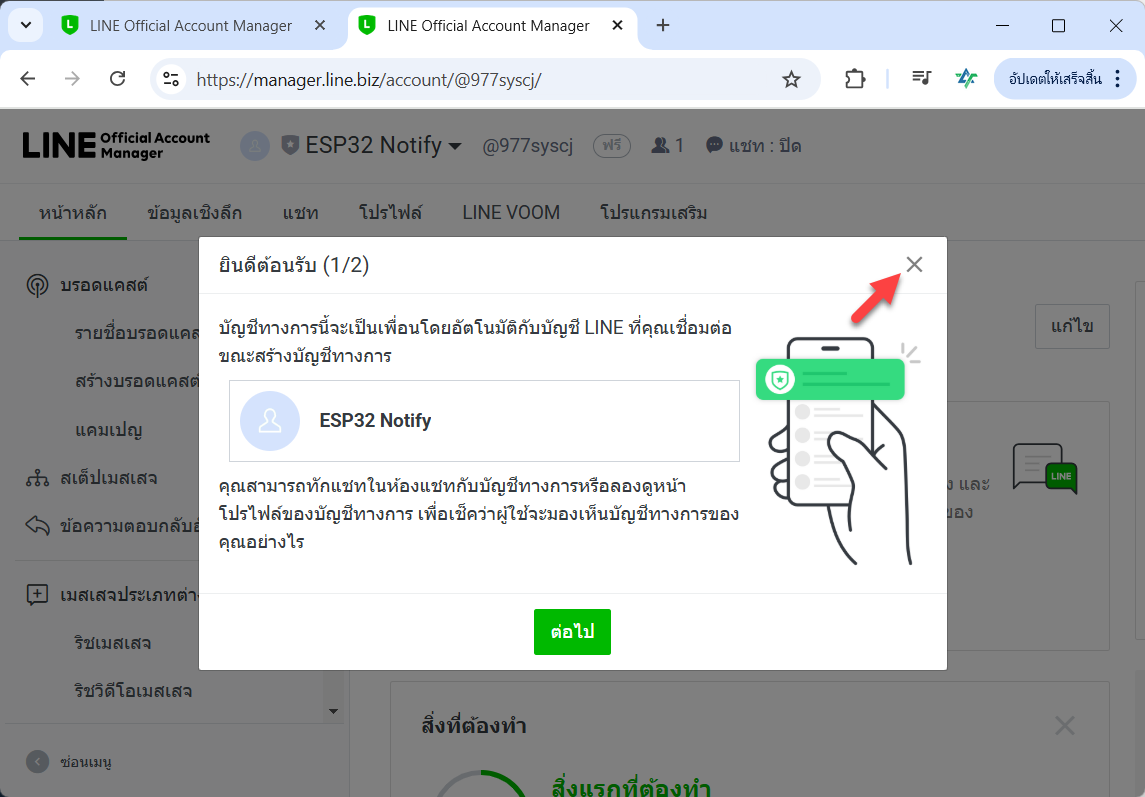Open สร้างบรอดแคสต์ in sidebar

pos(137,381)
